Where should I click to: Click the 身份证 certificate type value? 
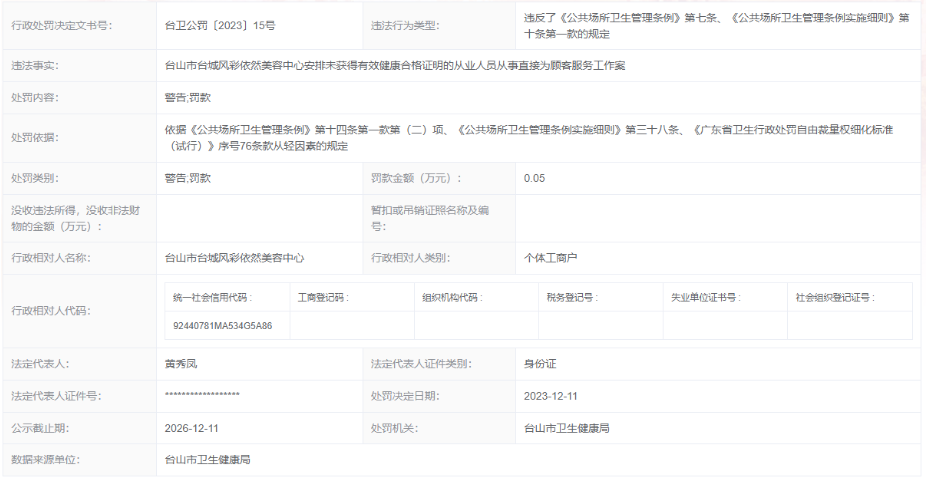[x=539, y=364]
